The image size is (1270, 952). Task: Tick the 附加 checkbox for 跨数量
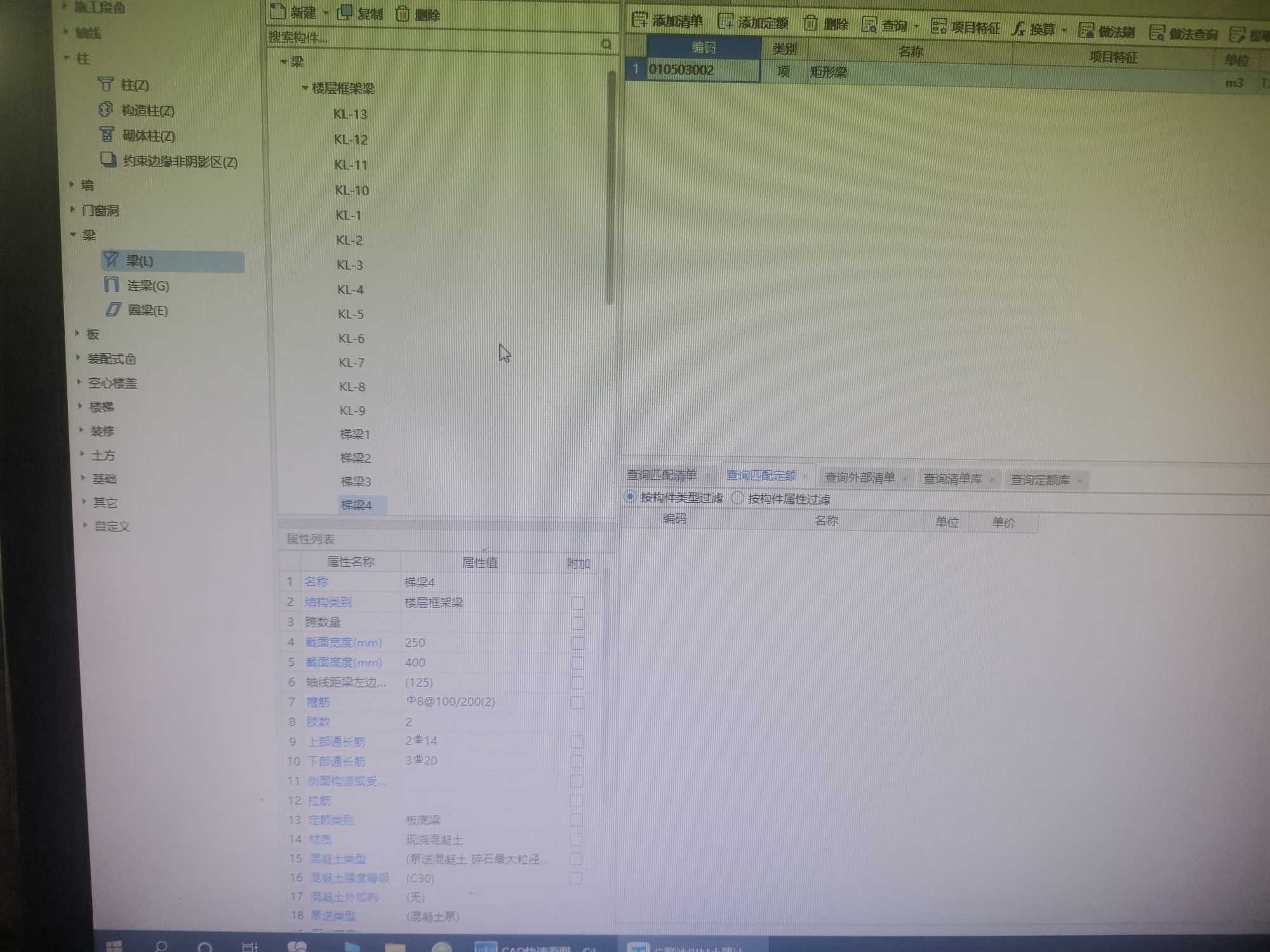[x=578, y=623]
